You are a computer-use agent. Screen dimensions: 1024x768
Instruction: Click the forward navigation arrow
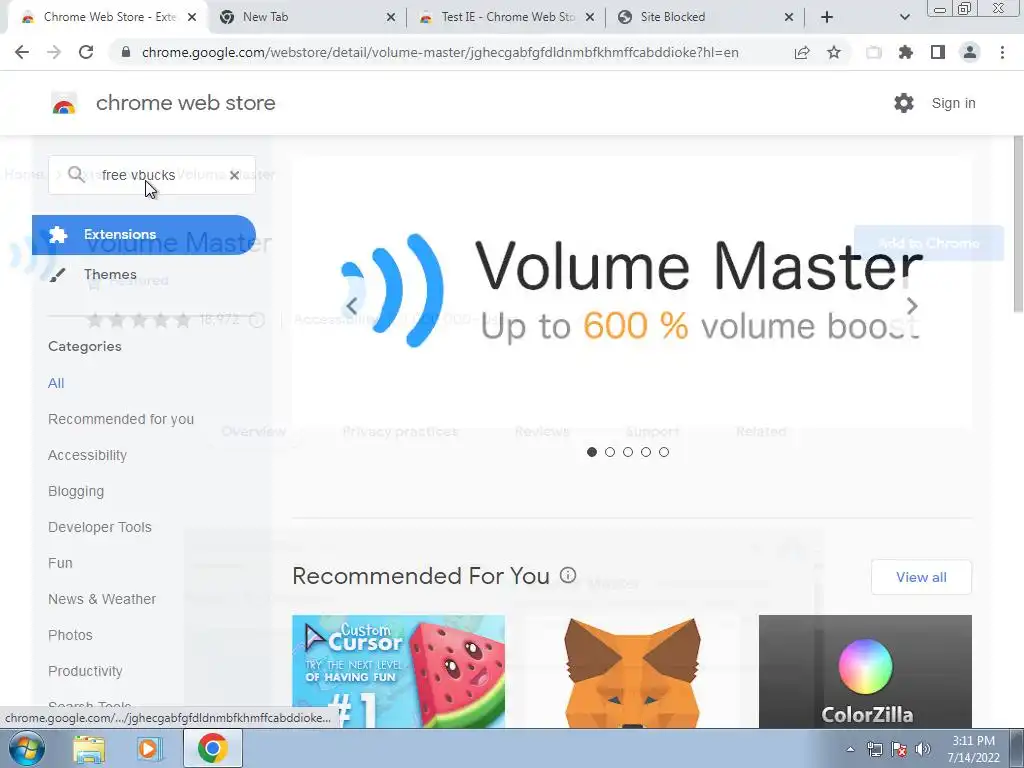click(x=54, y=52)
